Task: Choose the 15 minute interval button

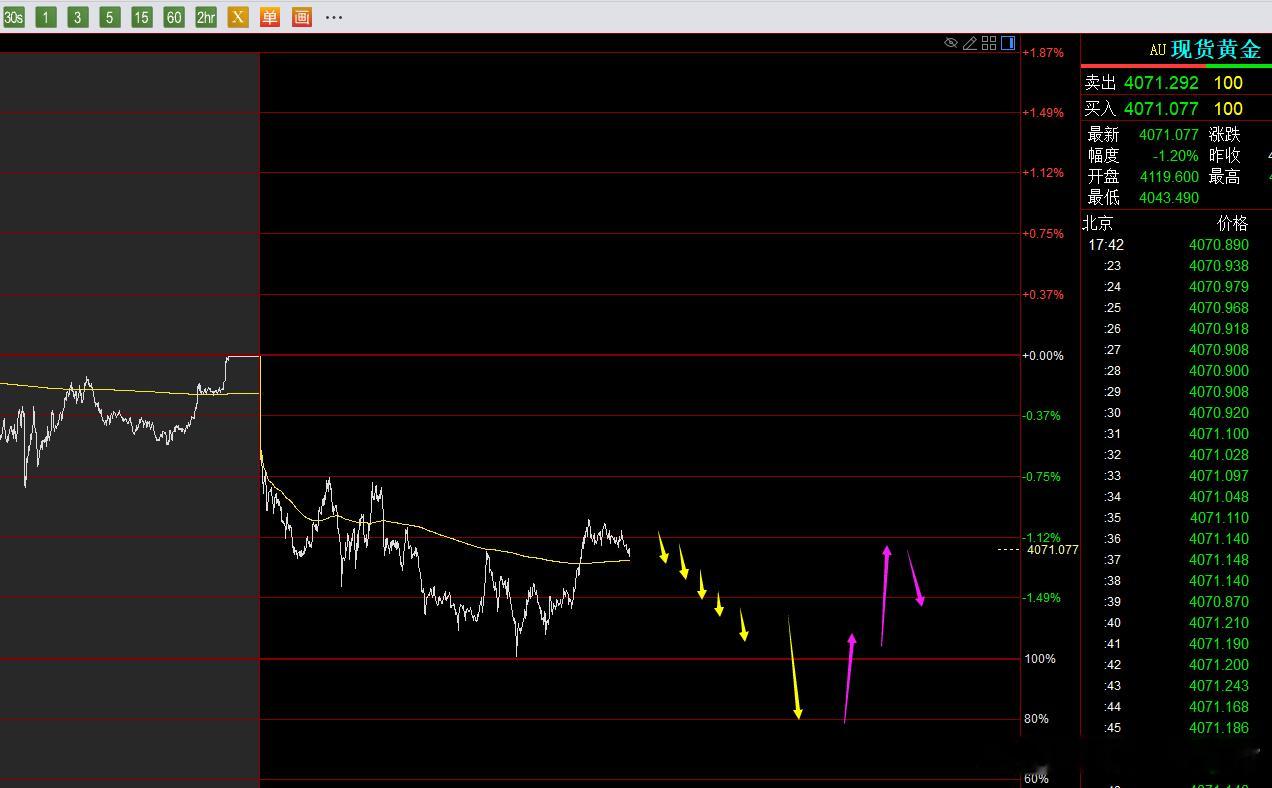Action: click(x=142, y=17)
